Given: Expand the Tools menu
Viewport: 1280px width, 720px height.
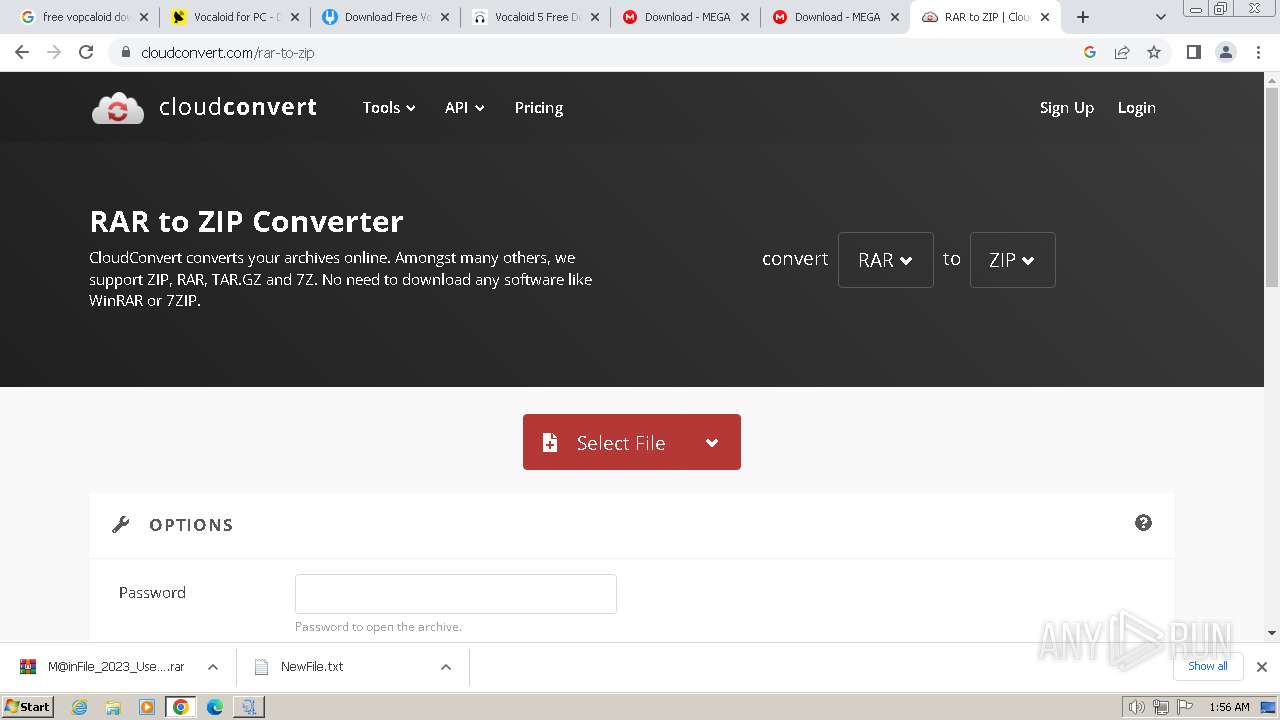Looking at the screenshot, I should pos(389,107).
